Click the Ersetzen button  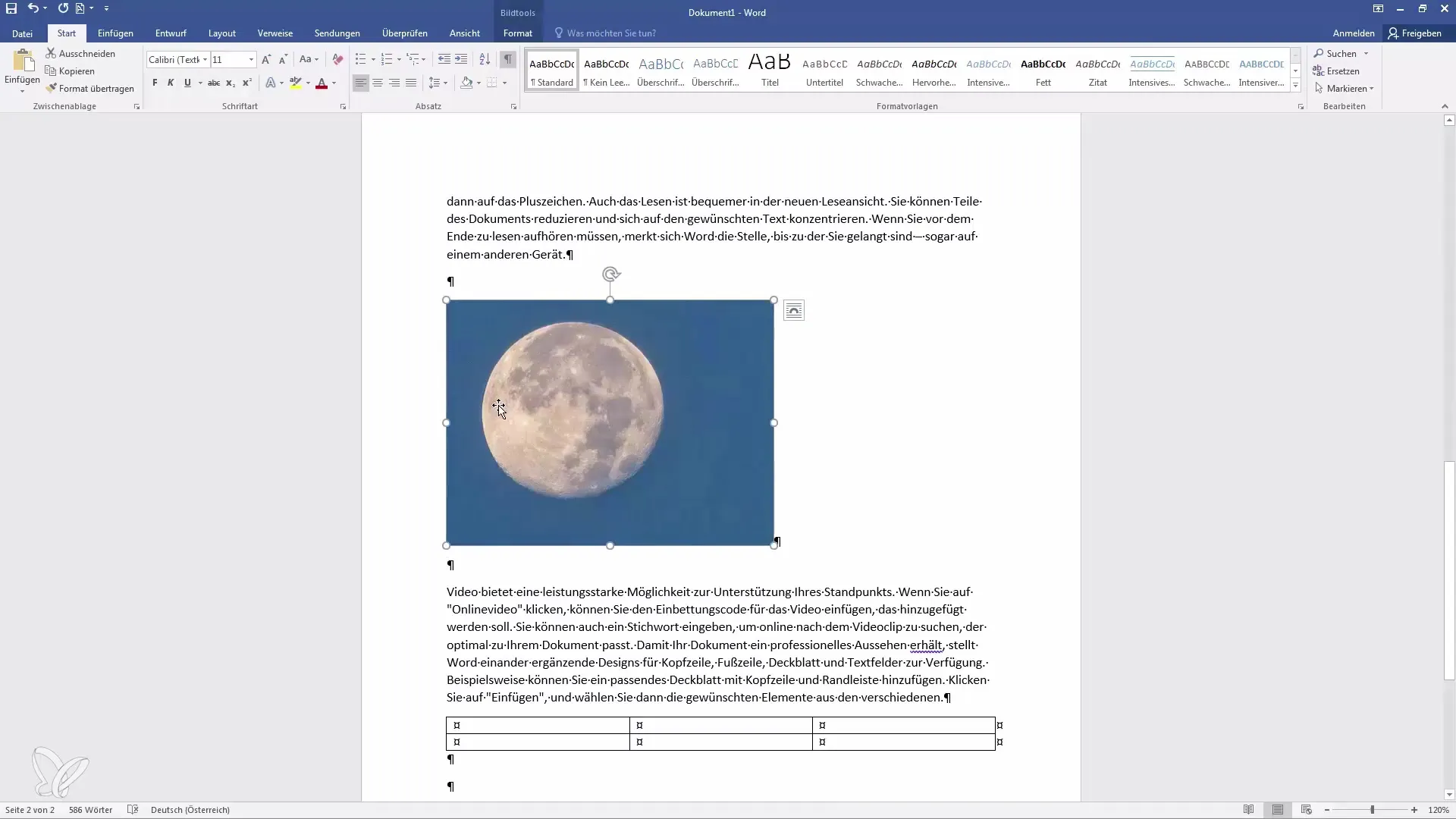tap(1337, 71)
